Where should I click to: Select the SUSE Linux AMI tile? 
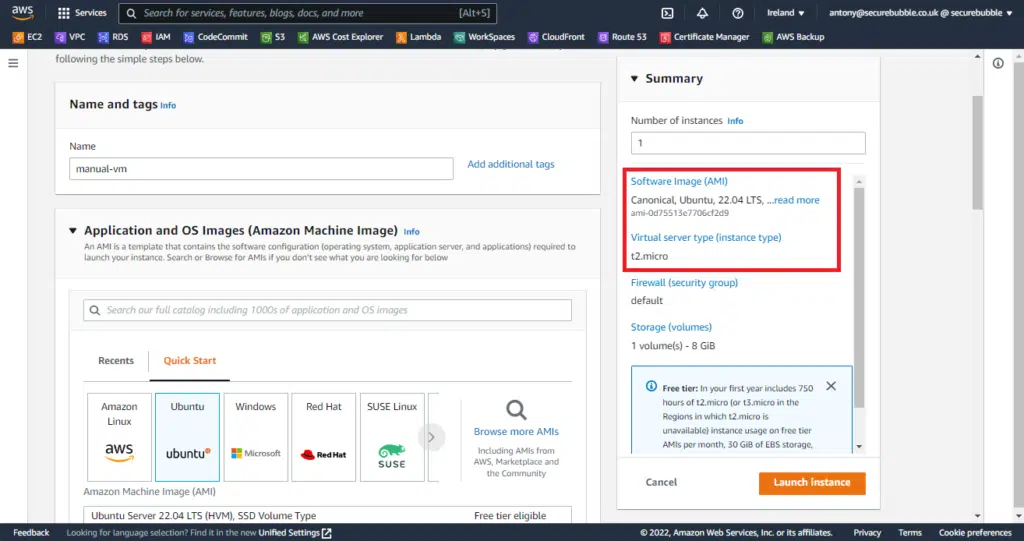pyautogui.click(x=392, y=437)
